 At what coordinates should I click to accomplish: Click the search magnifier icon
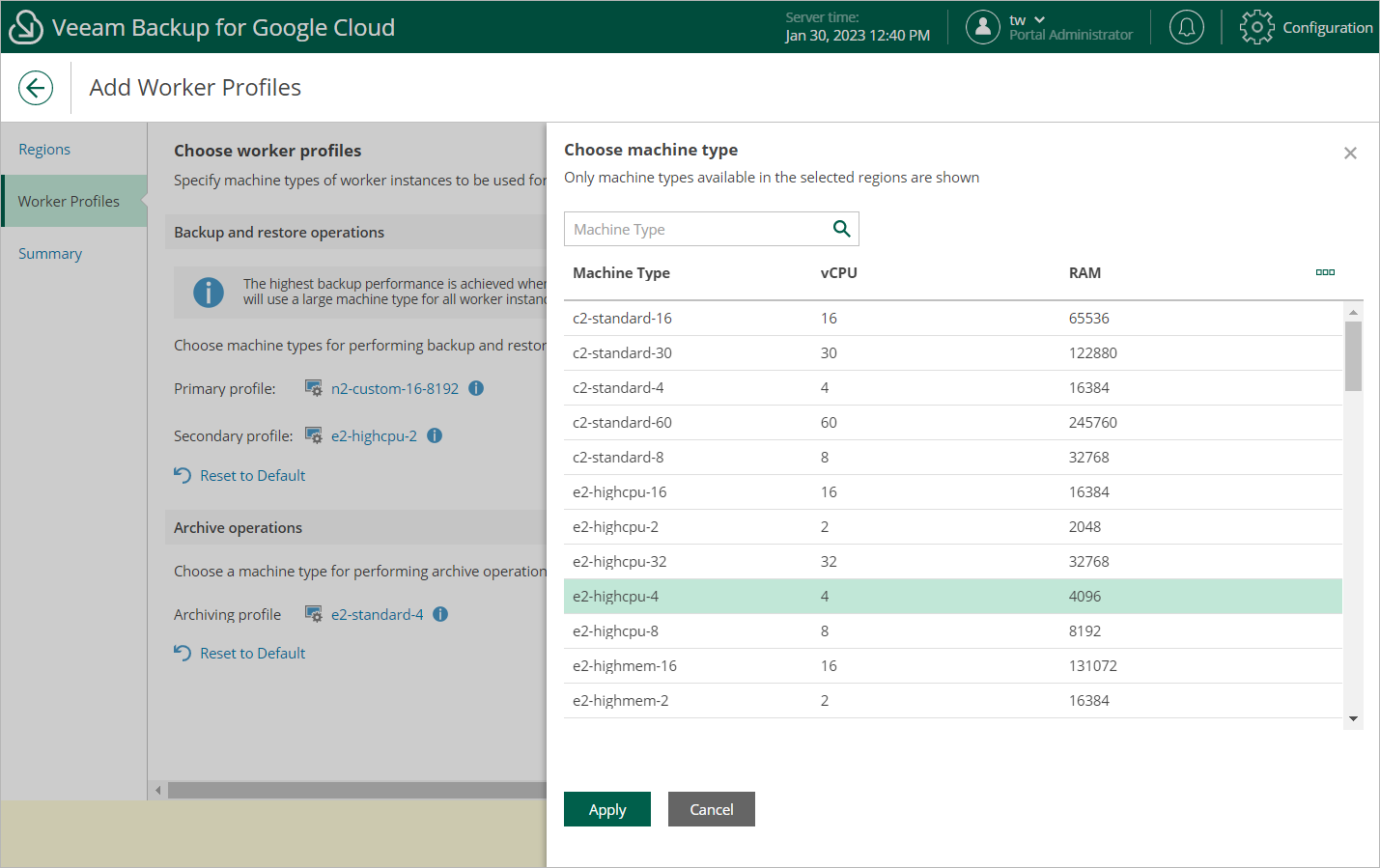pos(841,229)
